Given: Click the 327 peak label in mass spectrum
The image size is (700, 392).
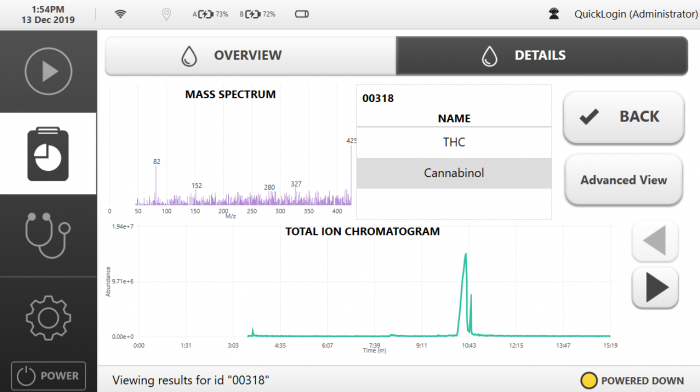Looking at the screenshot, I should pyautogui.click(x=296, y=184).
